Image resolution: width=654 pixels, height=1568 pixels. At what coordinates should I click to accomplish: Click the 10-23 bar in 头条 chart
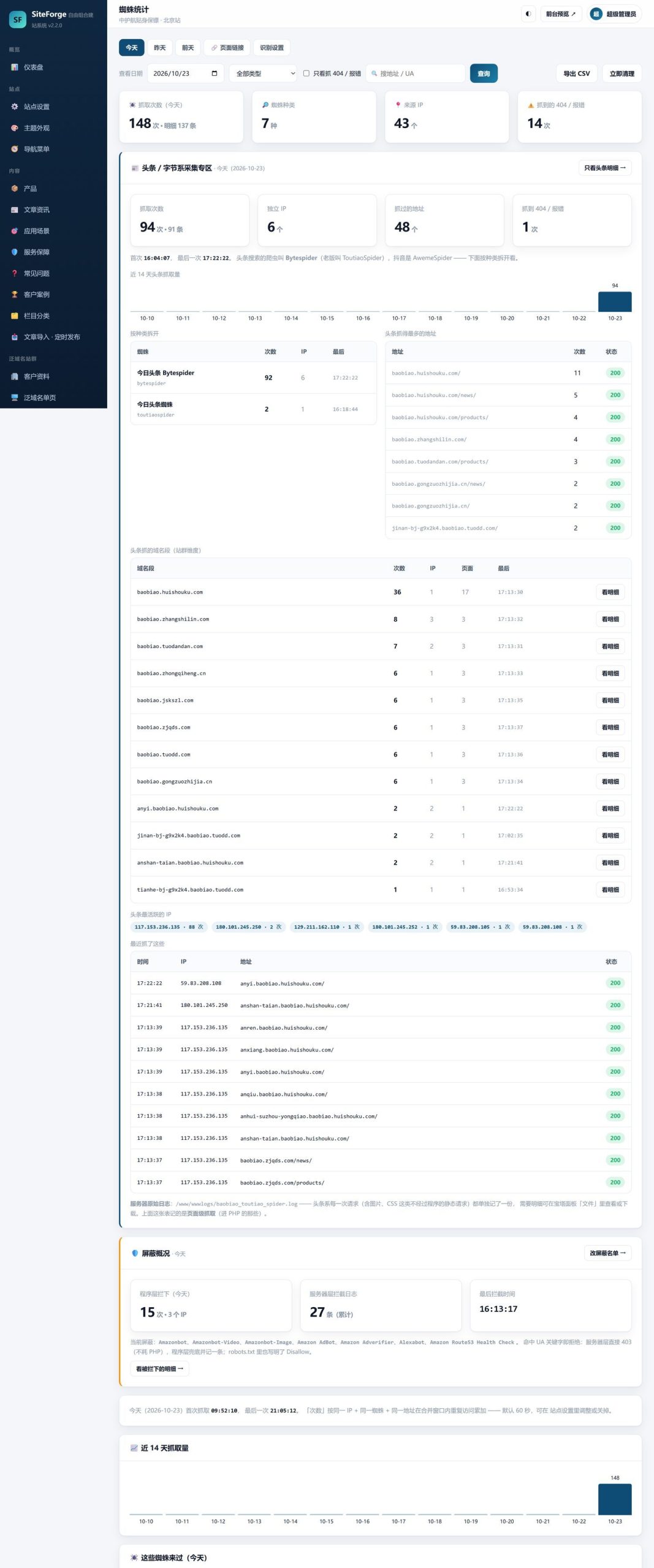point(615,301)
